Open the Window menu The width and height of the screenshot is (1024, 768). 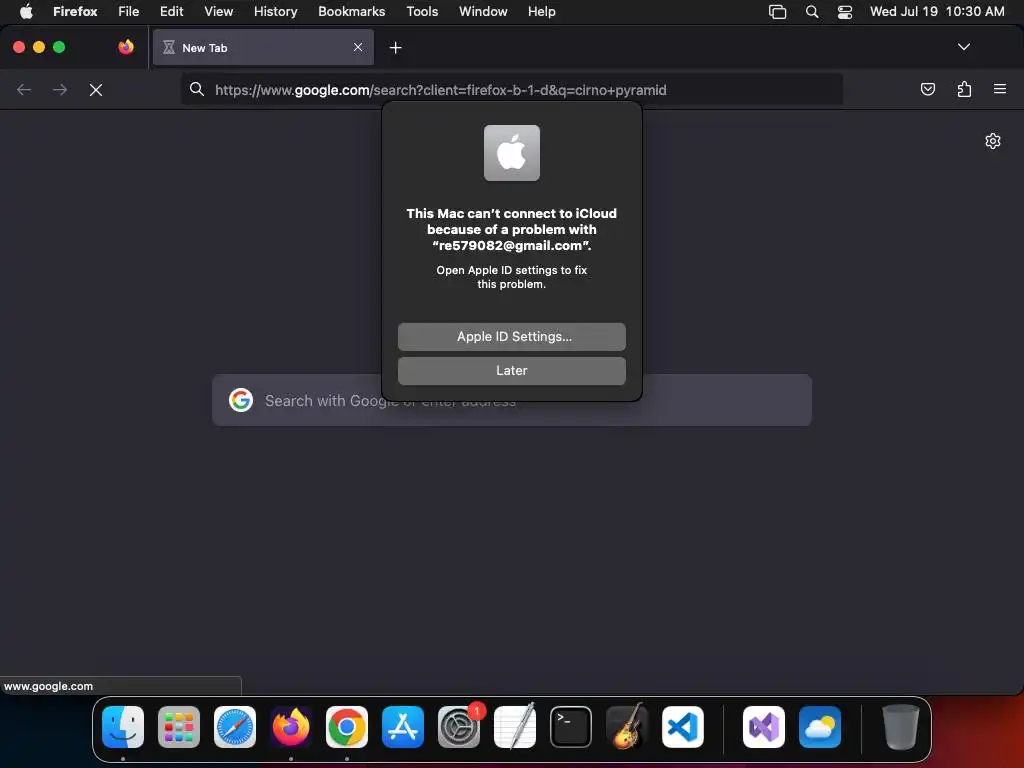[483, 11]
